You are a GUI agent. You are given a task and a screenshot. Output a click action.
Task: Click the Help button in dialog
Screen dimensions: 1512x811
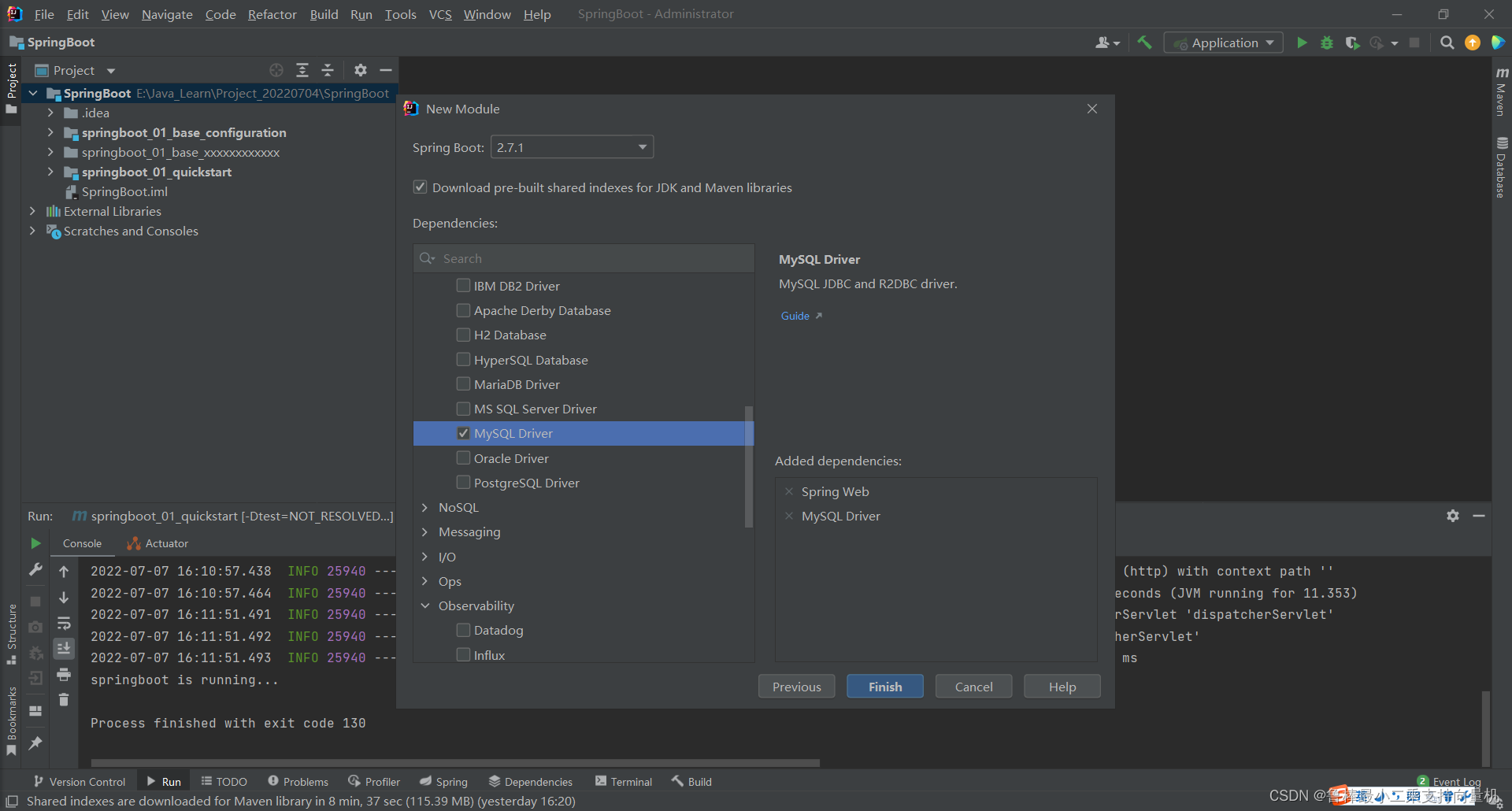click(x=1062, y=687)
